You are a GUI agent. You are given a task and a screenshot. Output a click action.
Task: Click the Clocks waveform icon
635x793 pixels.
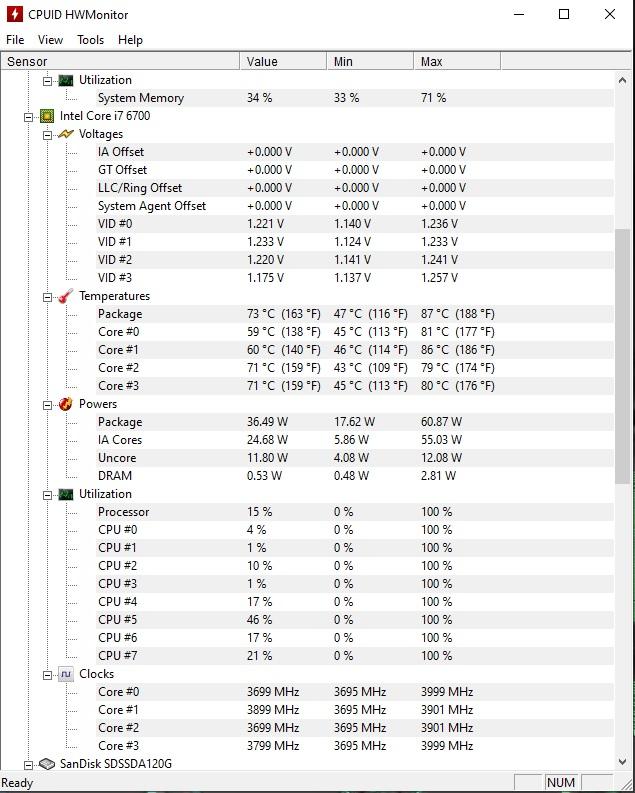(x=66, y=674)
